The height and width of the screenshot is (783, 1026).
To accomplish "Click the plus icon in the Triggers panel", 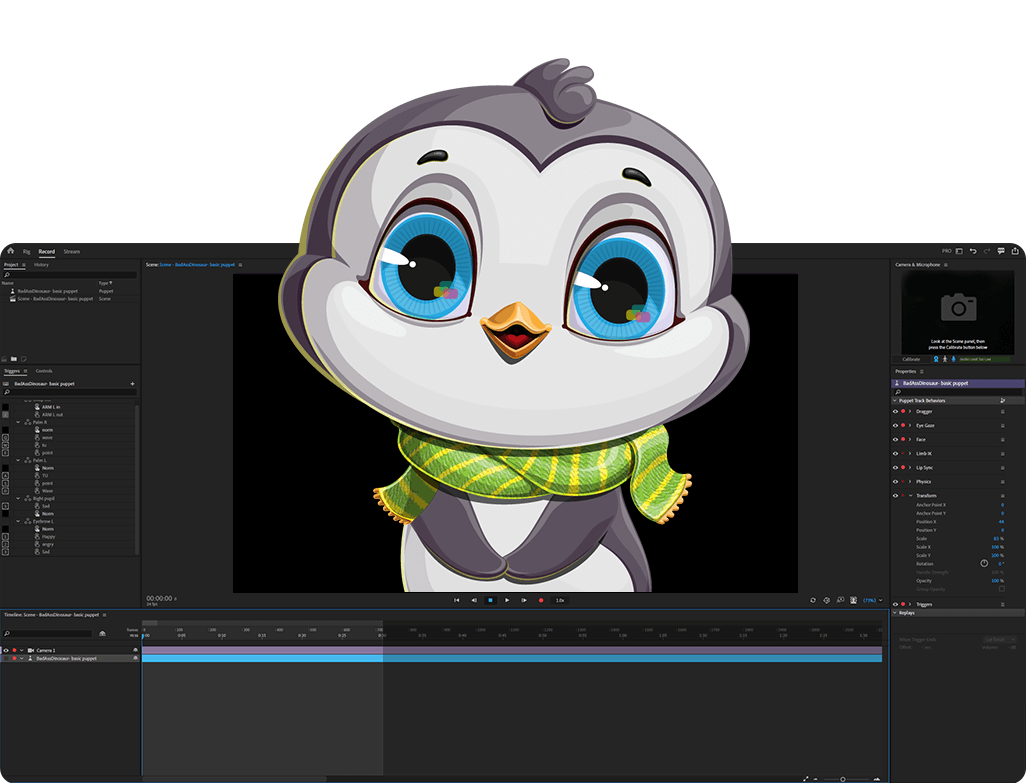I will click(132, 383).
